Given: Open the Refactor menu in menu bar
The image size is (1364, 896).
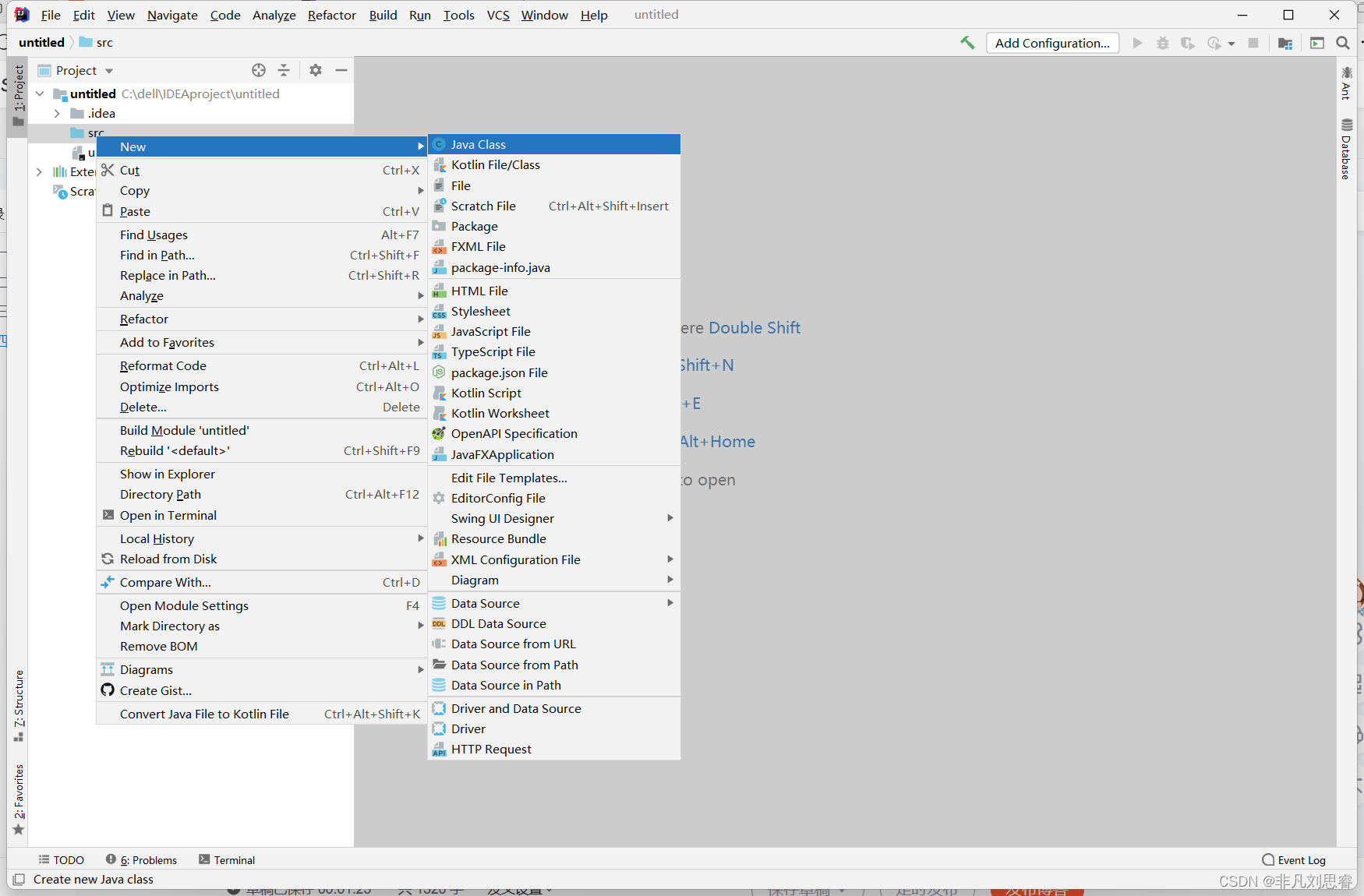Looking at the screenshot, I should click(331, 15).
